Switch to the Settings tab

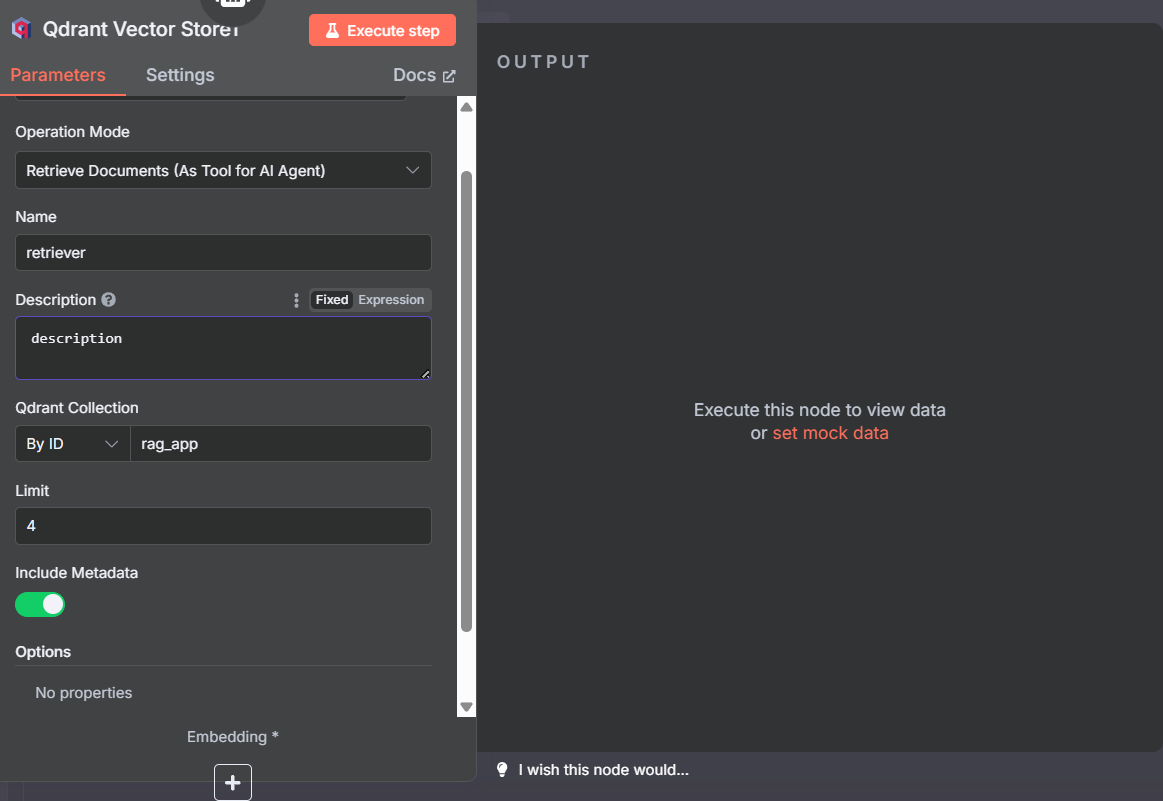point(180,75)
